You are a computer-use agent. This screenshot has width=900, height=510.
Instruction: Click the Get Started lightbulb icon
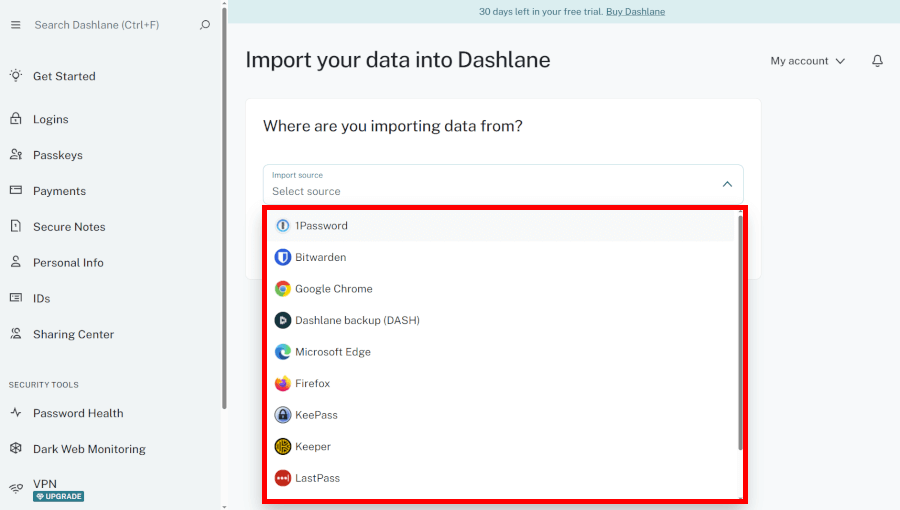(16, 75)
